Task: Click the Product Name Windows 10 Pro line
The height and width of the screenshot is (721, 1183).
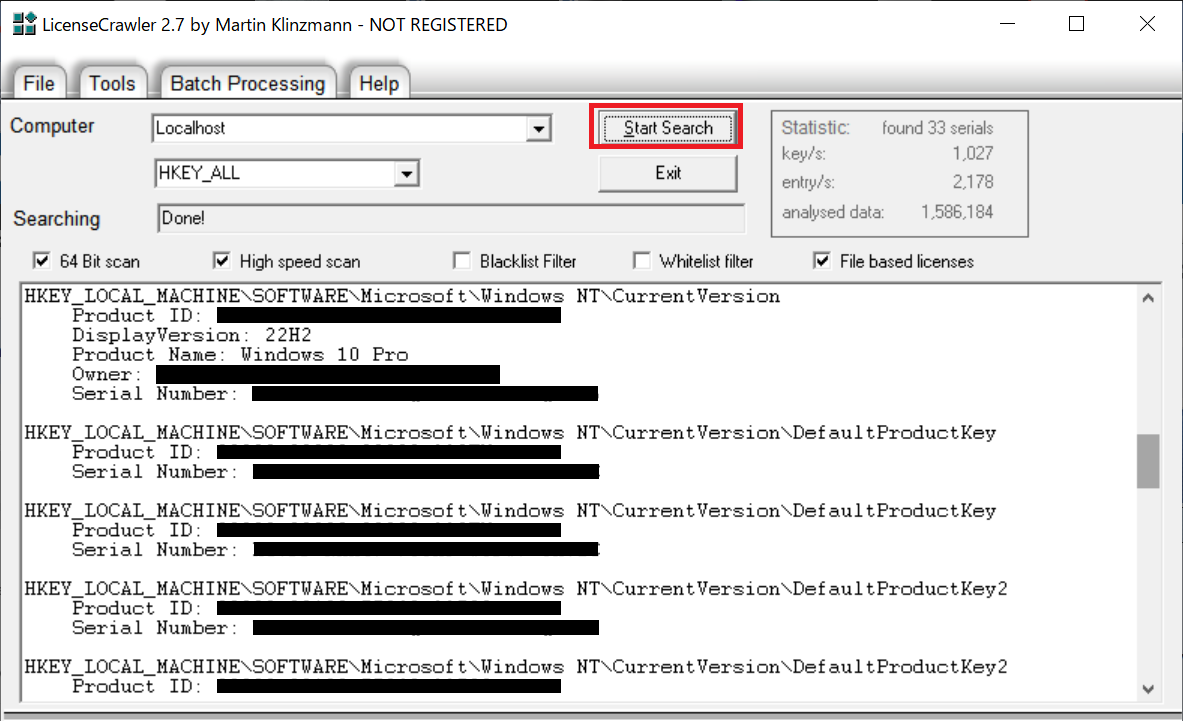Action: pyautogui.click(x=240, y=355)
